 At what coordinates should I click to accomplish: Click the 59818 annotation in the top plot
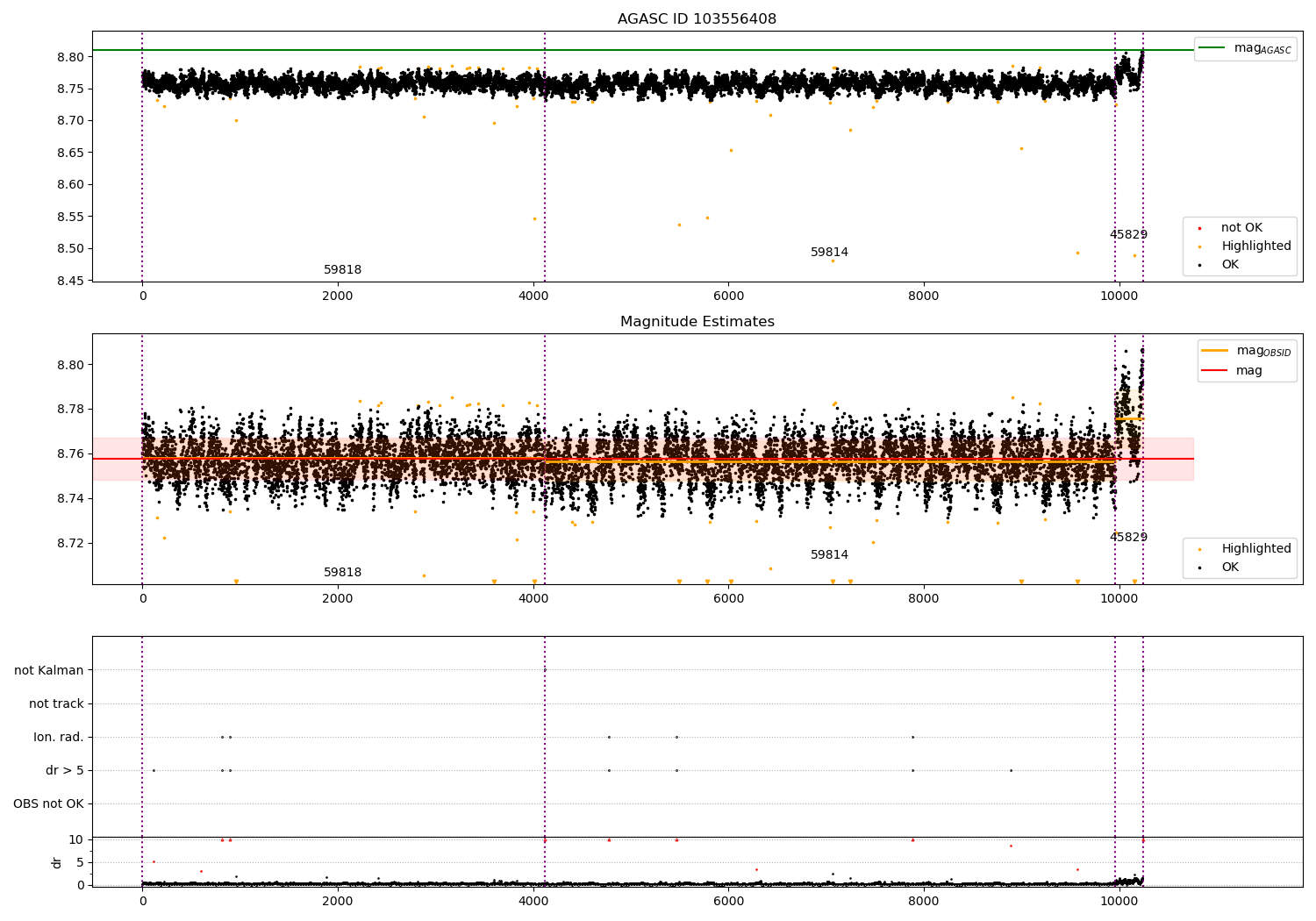pyautogui.click(x=342, y=270)
